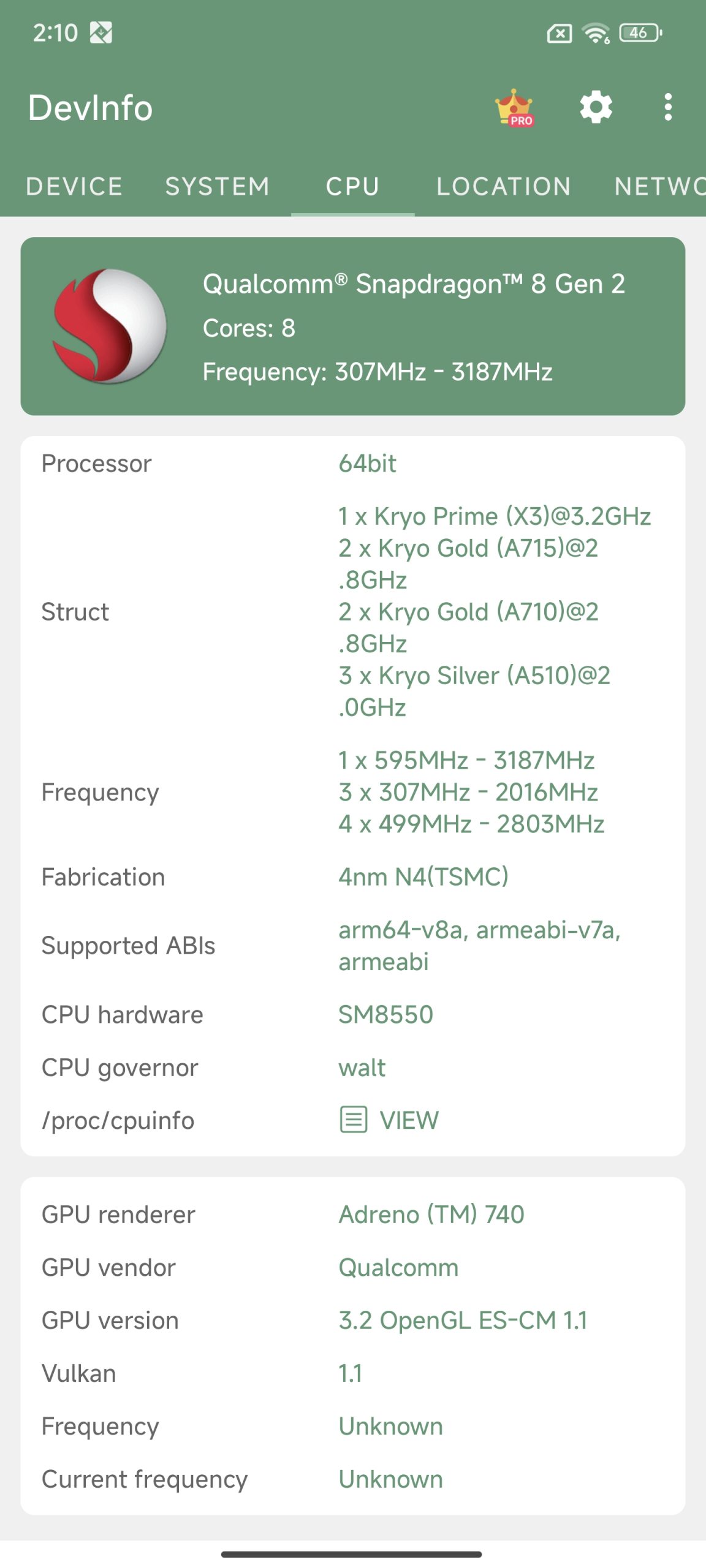Tap the CPU hardware SM8550 row
706x1568 pixels.
[353, 1014]
